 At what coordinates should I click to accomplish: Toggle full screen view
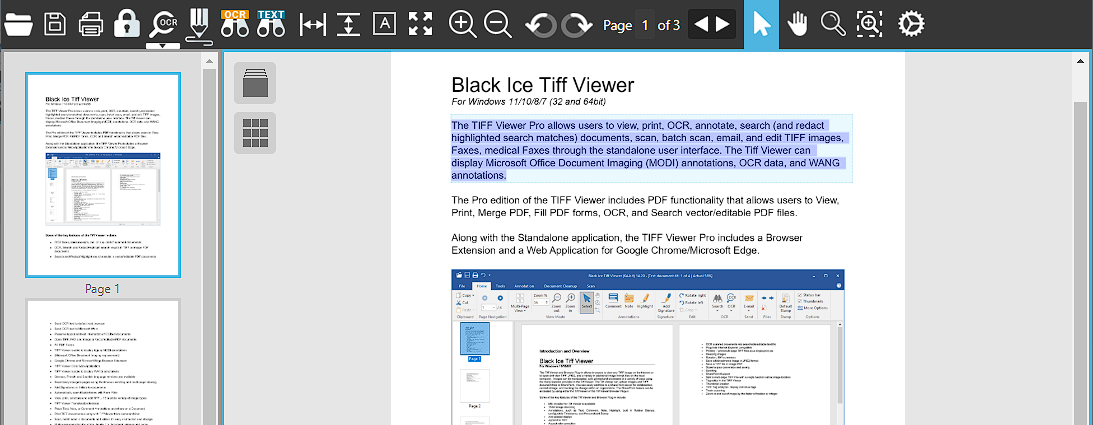tap(421, 24)
